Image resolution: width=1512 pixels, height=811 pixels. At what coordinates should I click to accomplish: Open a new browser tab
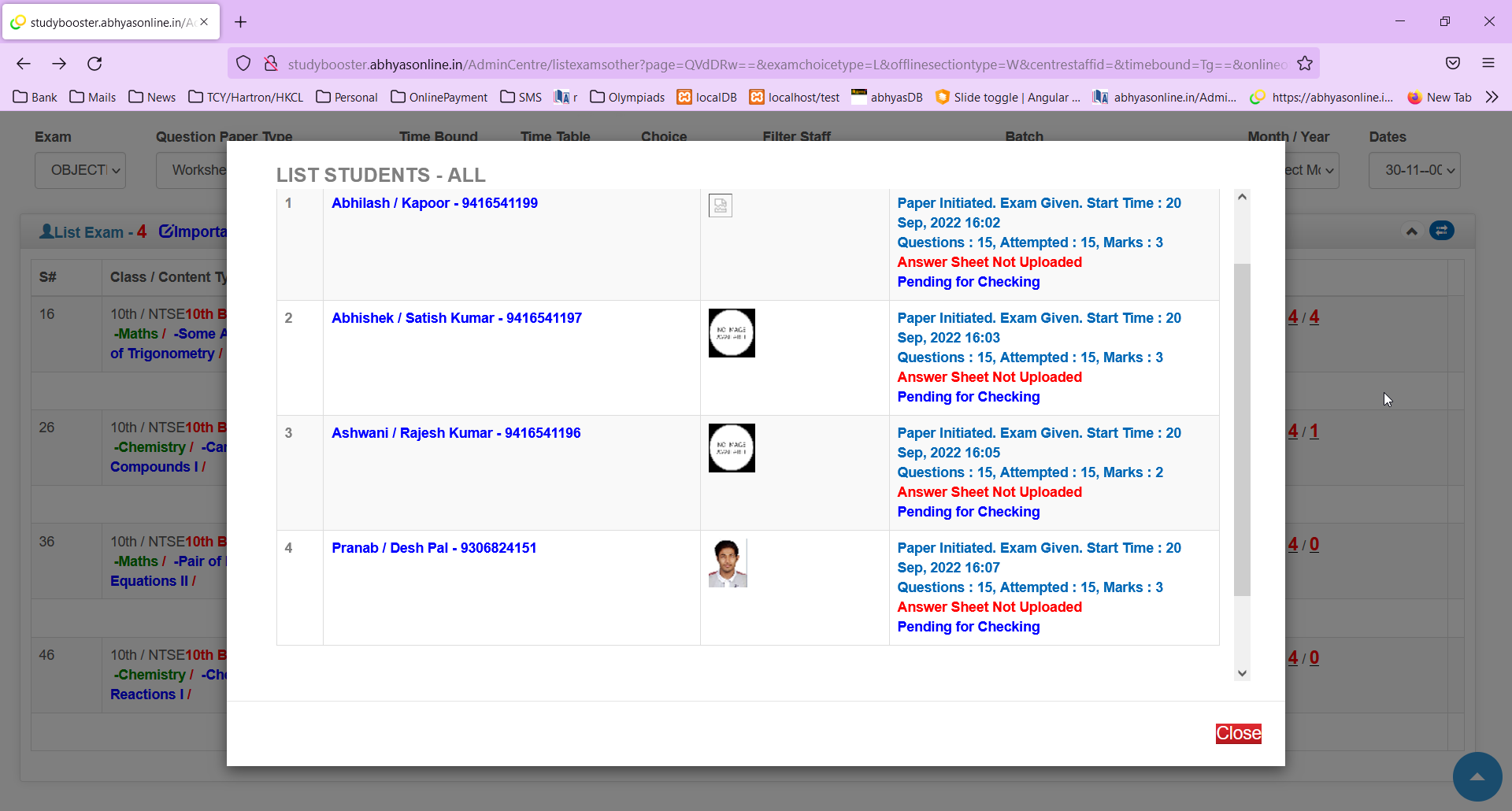241,22
